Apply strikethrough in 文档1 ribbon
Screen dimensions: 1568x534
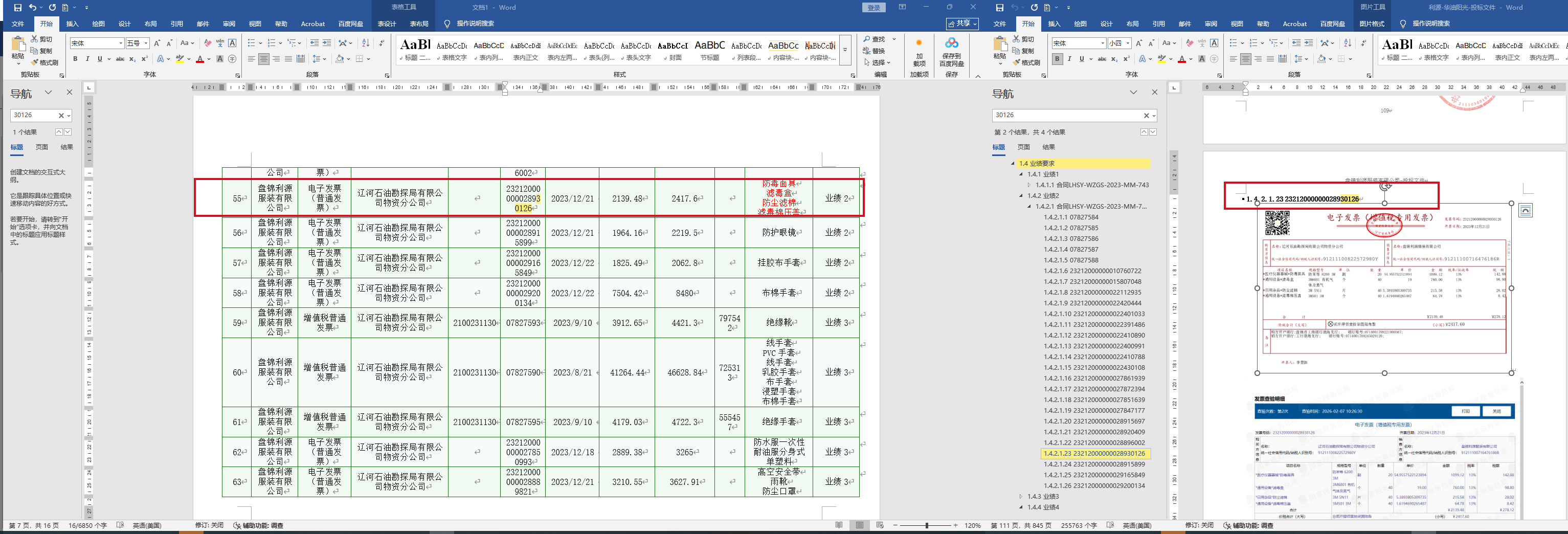click(120, 59)
